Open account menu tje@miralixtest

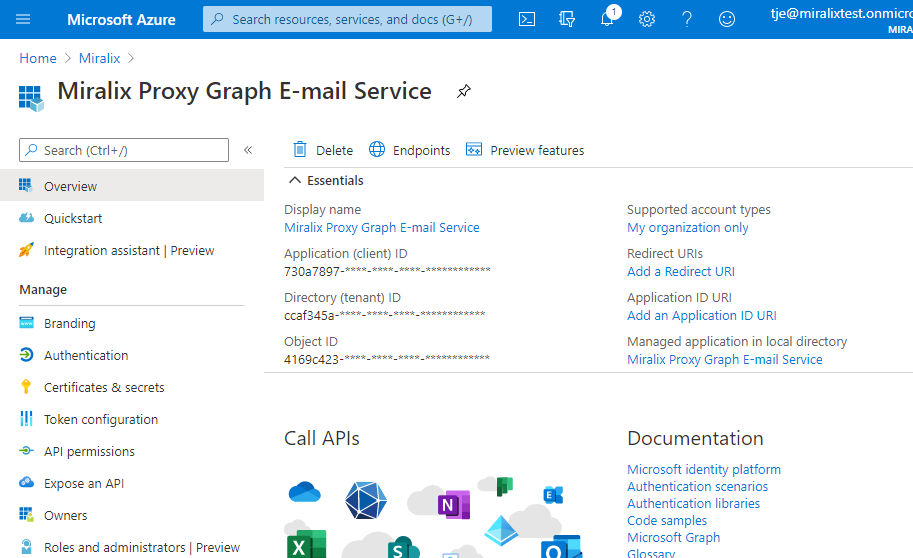point(841,20)
